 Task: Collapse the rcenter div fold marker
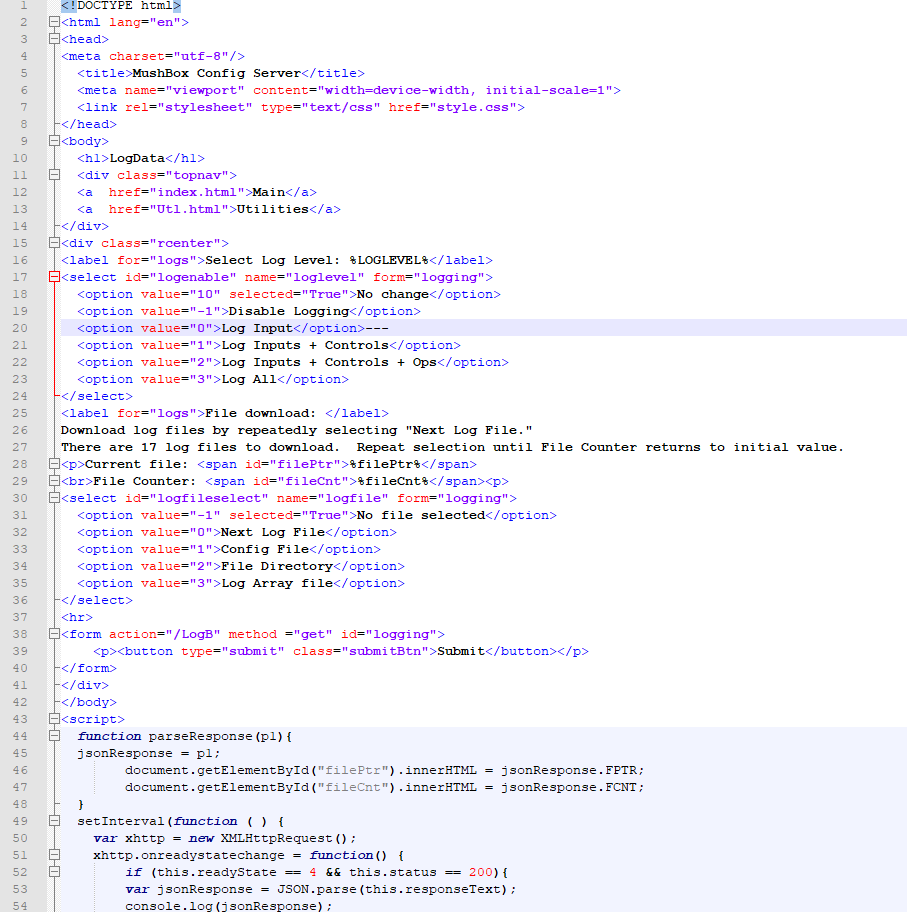click(x=53, y=243)
